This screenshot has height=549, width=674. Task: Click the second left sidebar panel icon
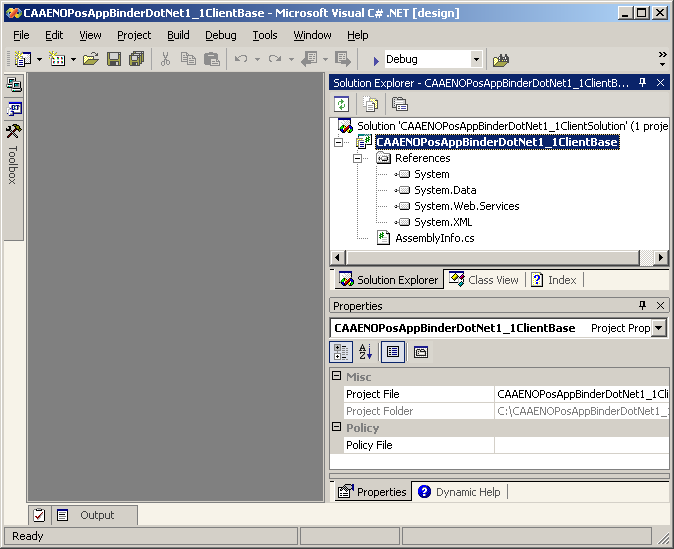click(14, 109)
